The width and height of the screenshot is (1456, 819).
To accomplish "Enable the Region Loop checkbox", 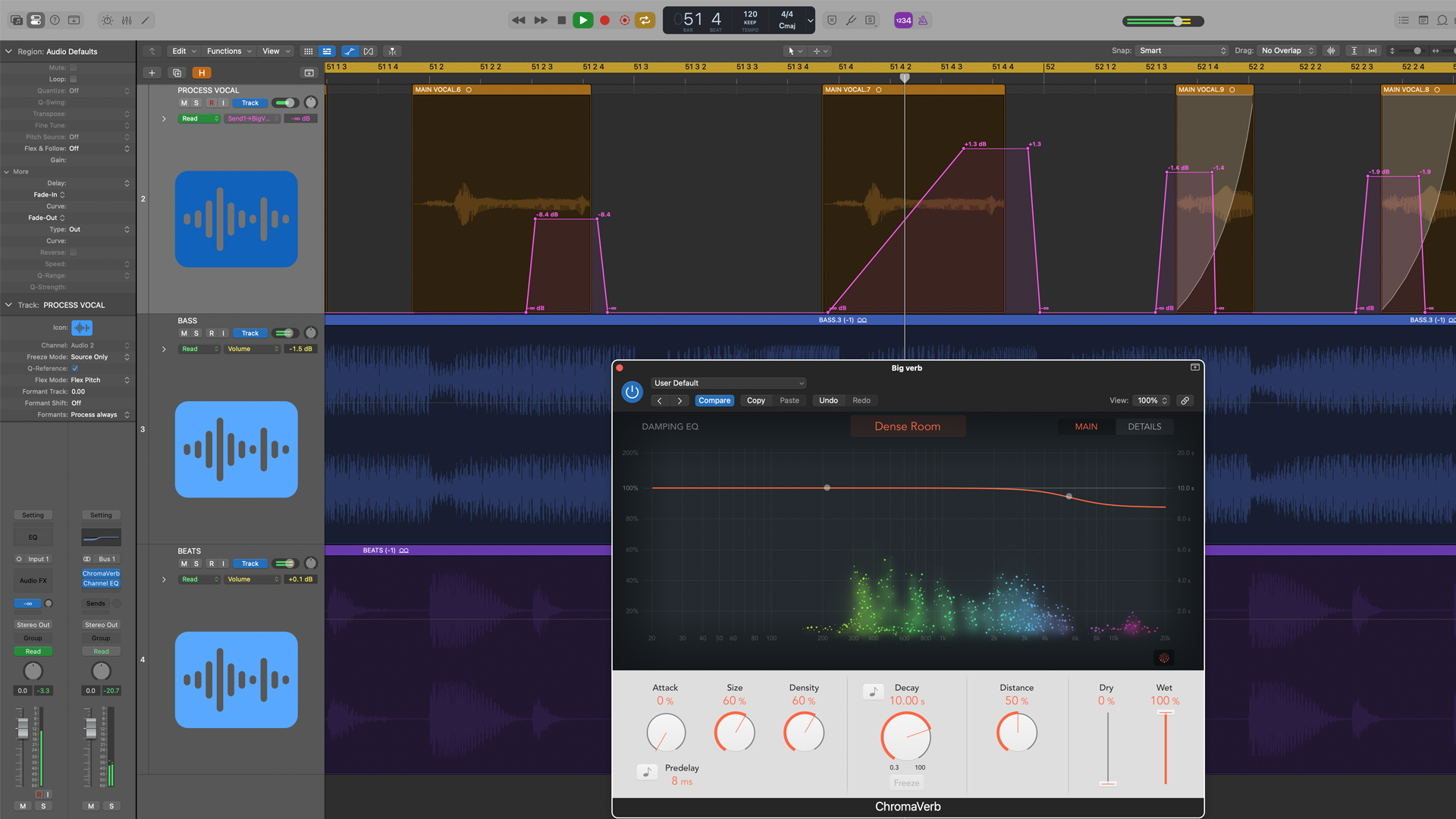I will pos(74,79).
